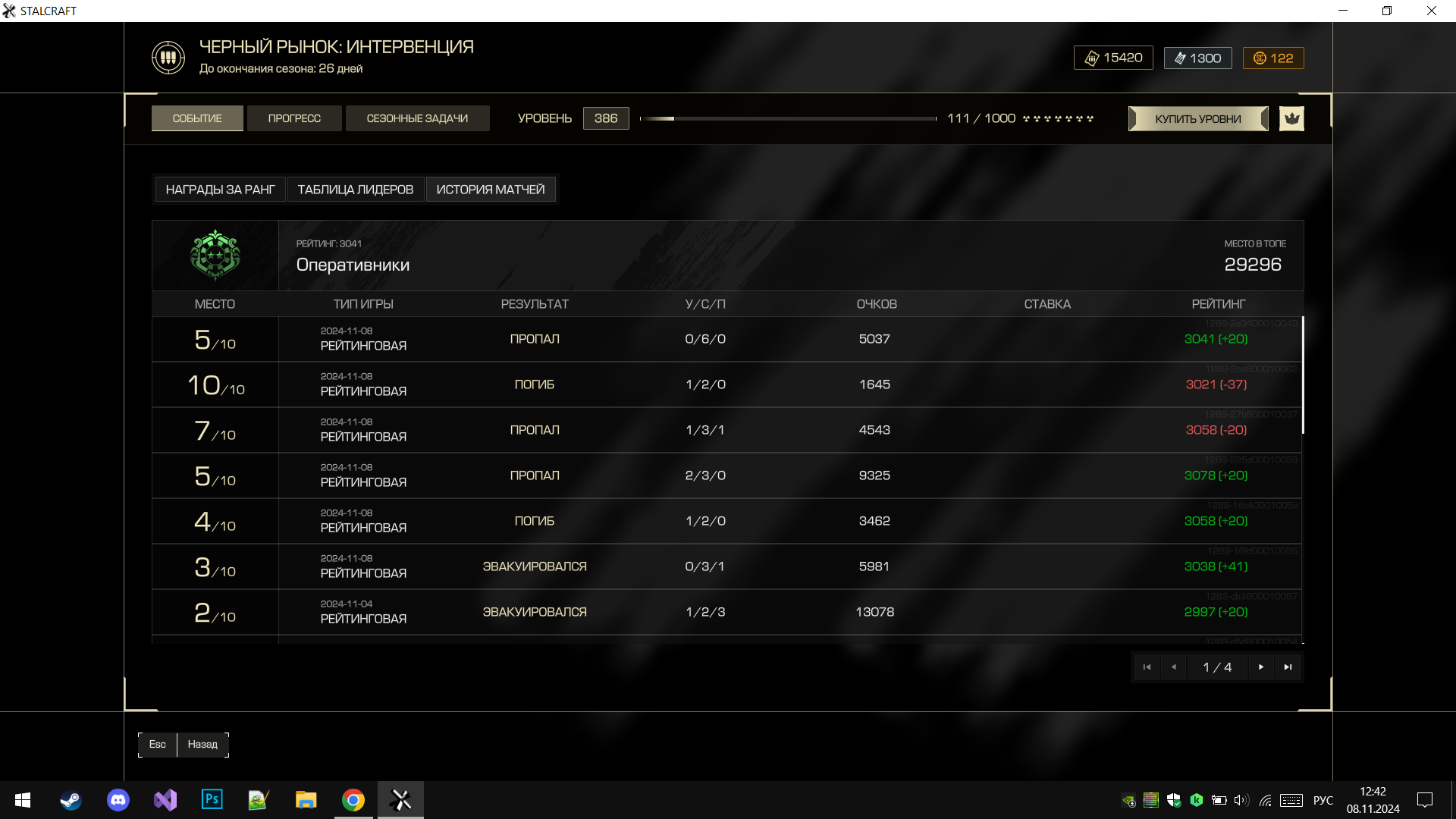This screenshot has width=1456, height=819.
Task: Open the ТАБЛИЦА ЛИДЕРОВ tab
Action: (x=356, y=190)
